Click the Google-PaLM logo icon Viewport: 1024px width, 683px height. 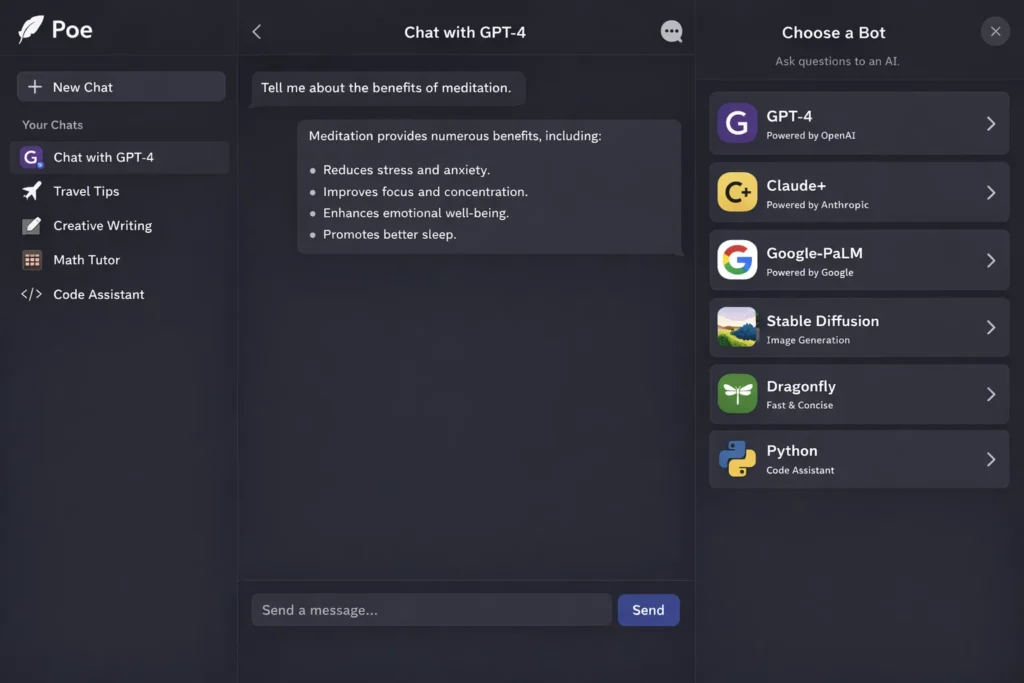click(x=735, y=259)
